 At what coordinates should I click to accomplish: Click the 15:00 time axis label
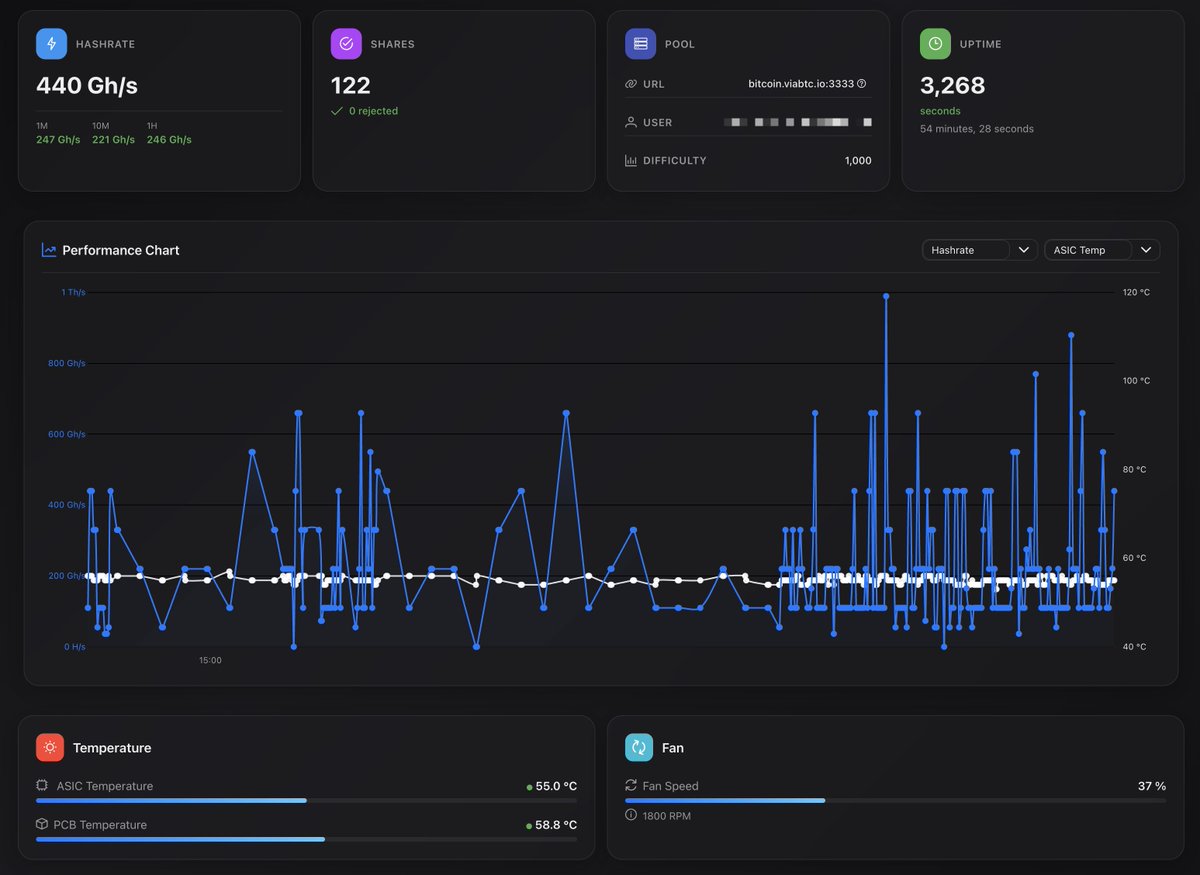point(210,660)
